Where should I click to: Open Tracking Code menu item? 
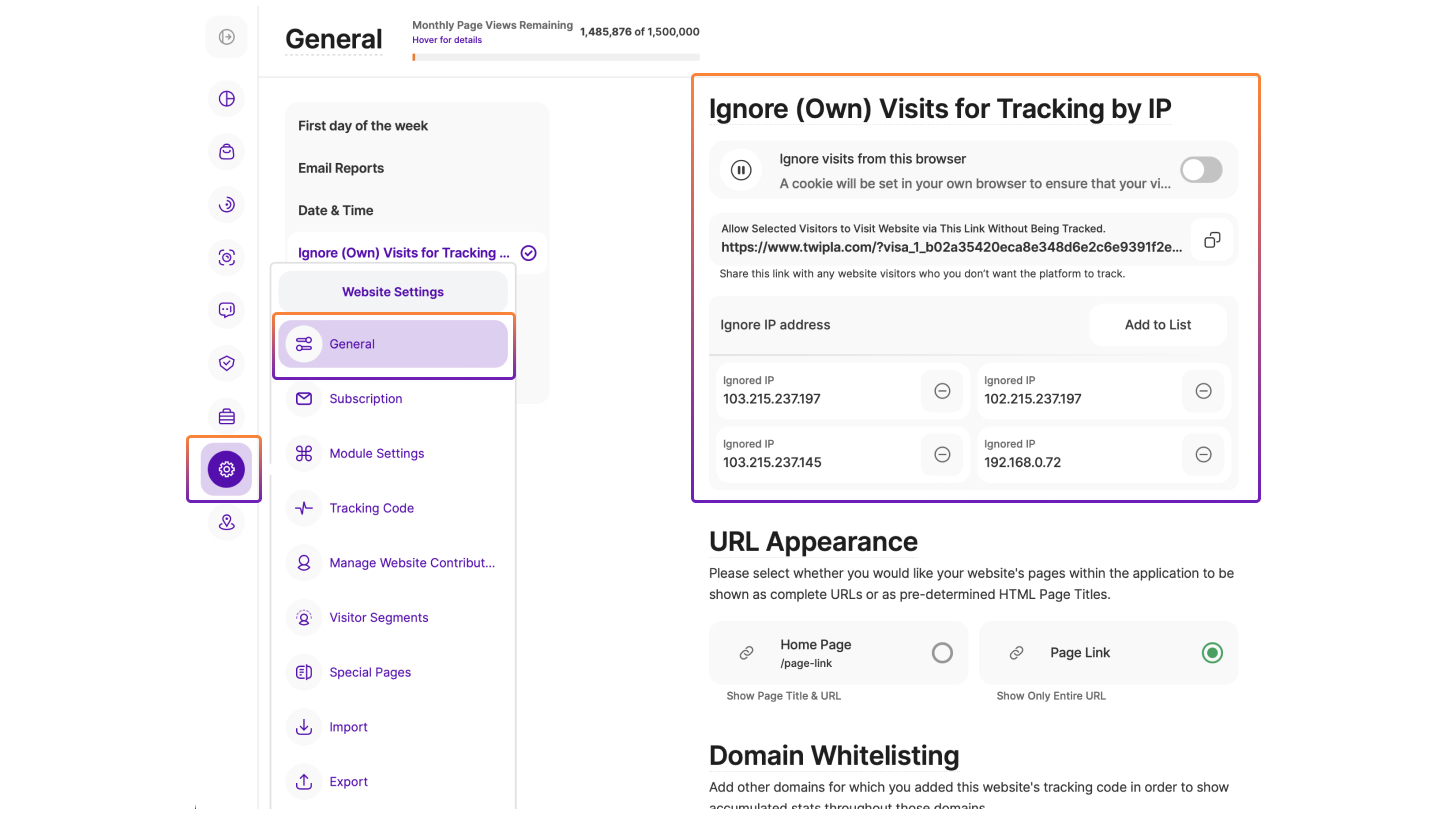click(371, 508)
